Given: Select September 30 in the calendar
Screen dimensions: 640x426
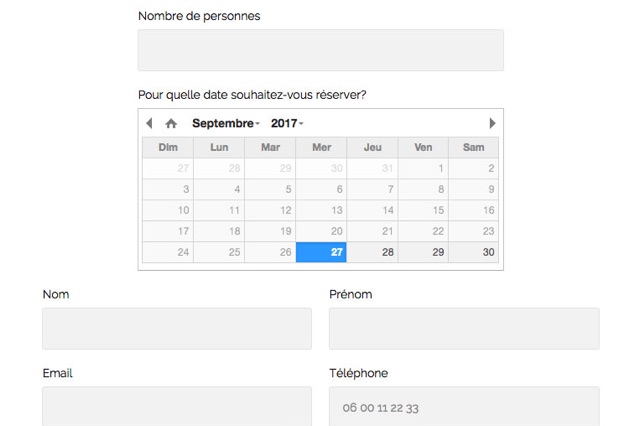Looking at the screenshot, I should point(473,252).
